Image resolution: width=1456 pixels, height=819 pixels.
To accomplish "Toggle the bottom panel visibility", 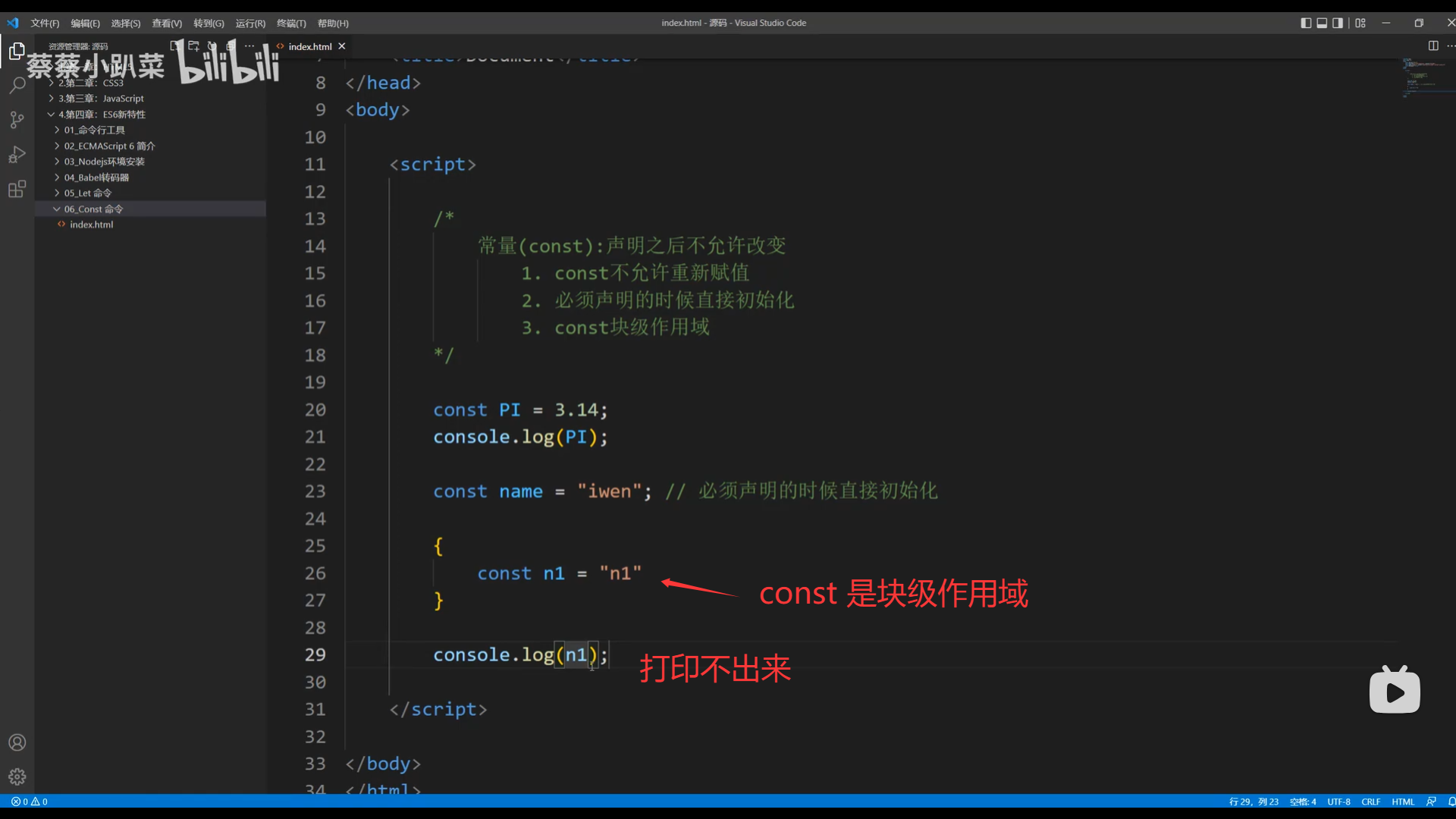I will pos(1322,23).
